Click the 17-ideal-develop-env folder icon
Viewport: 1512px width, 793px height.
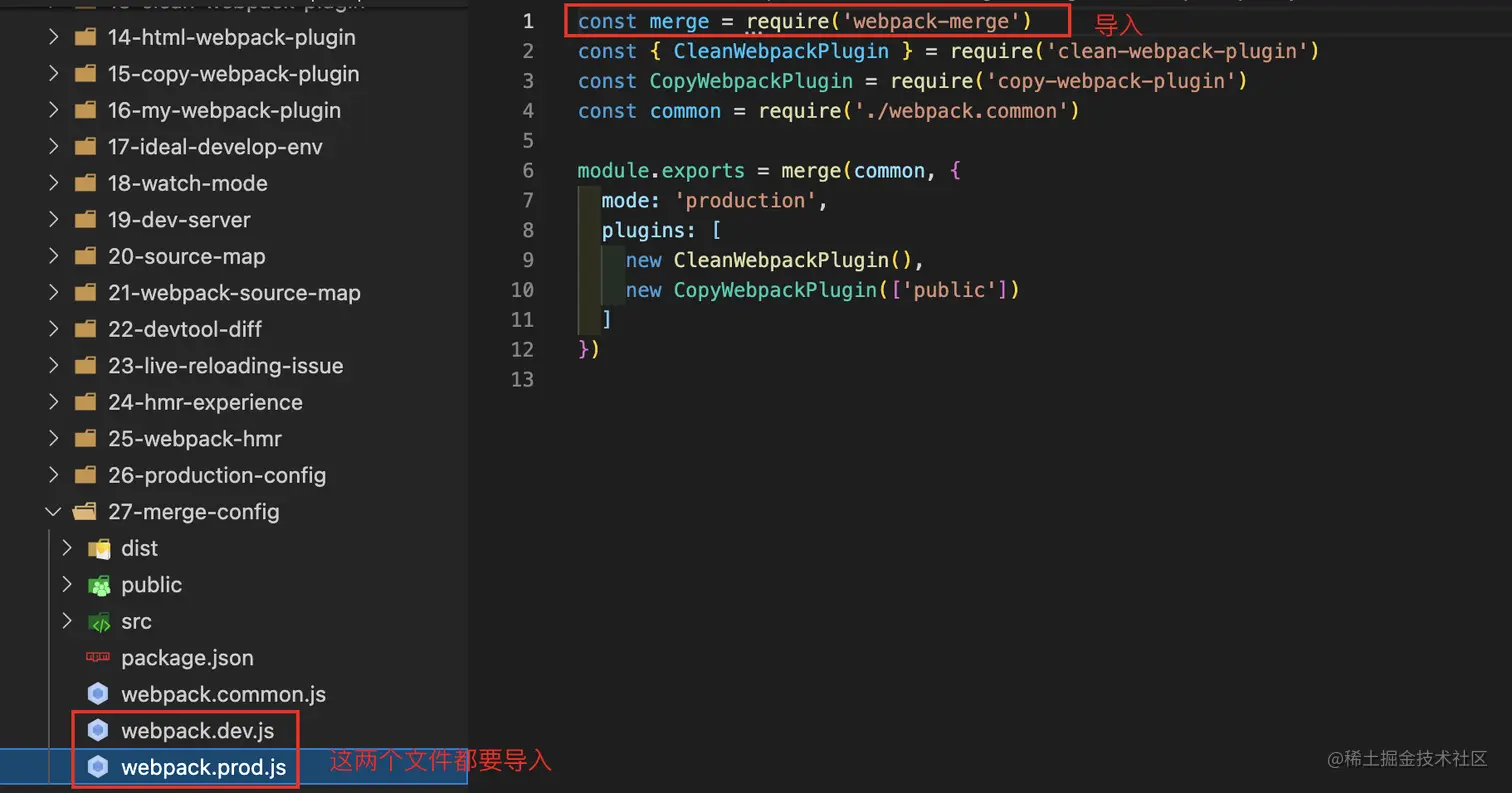pyautogui.click(x=85, y=147)
